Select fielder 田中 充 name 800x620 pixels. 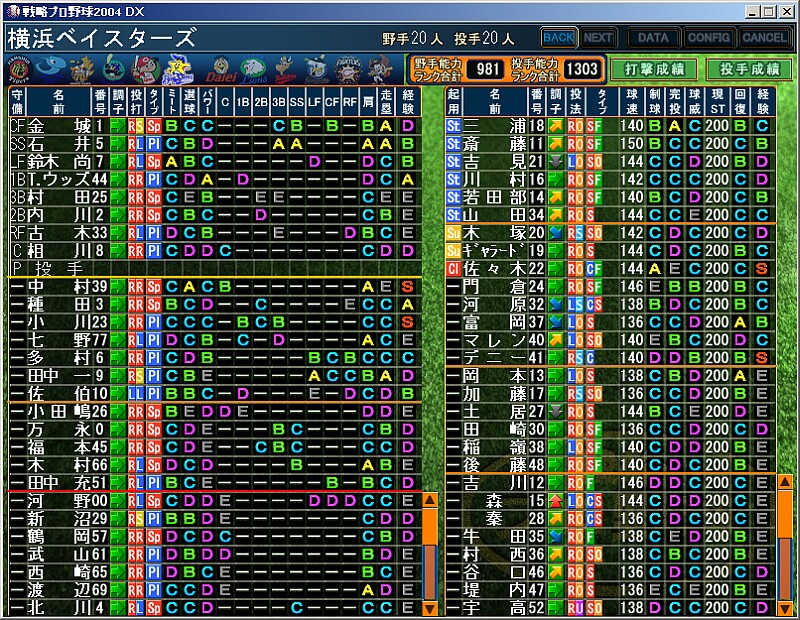pos(59,483)
